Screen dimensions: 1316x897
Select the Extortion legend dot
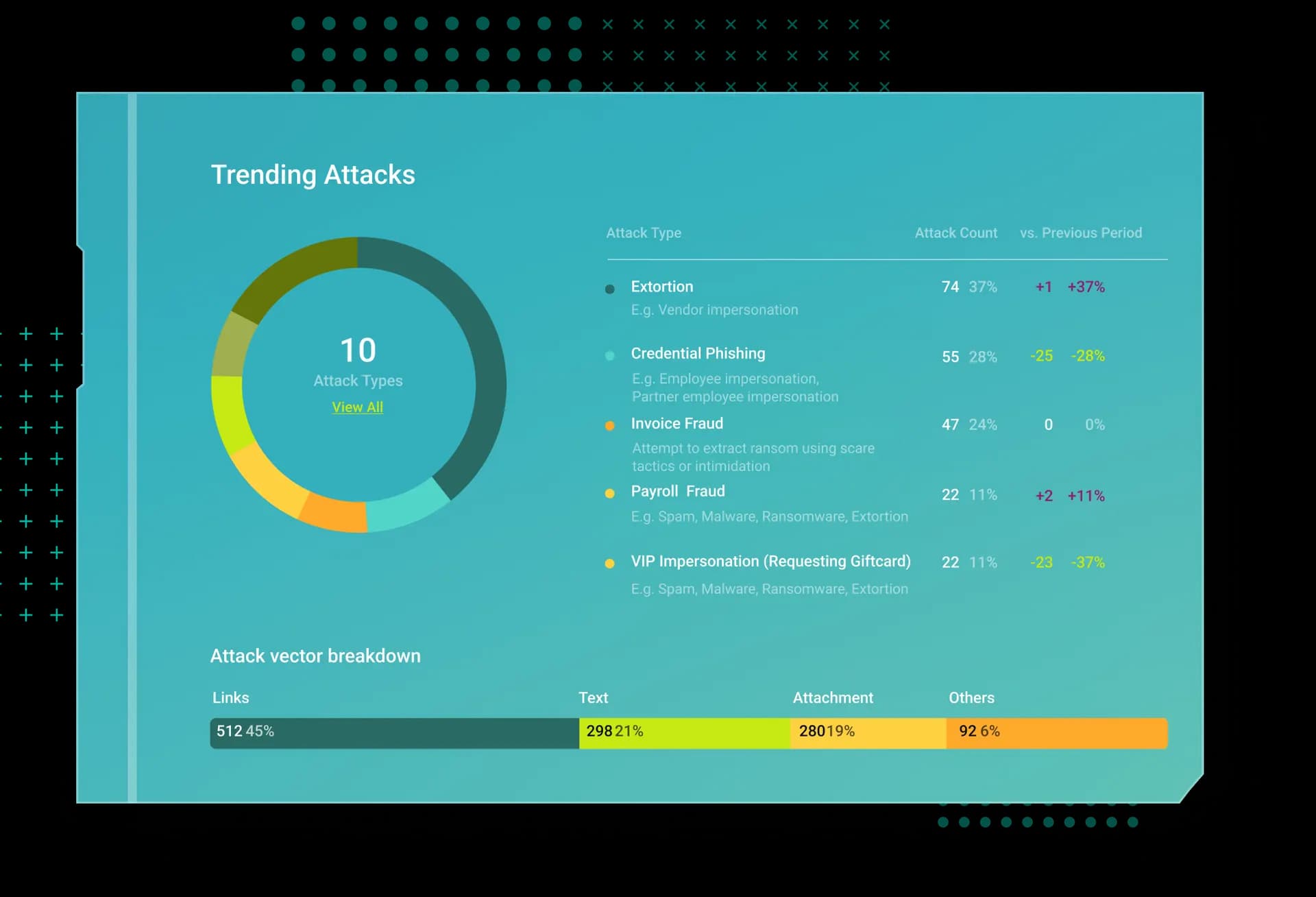tap(609, 289)
